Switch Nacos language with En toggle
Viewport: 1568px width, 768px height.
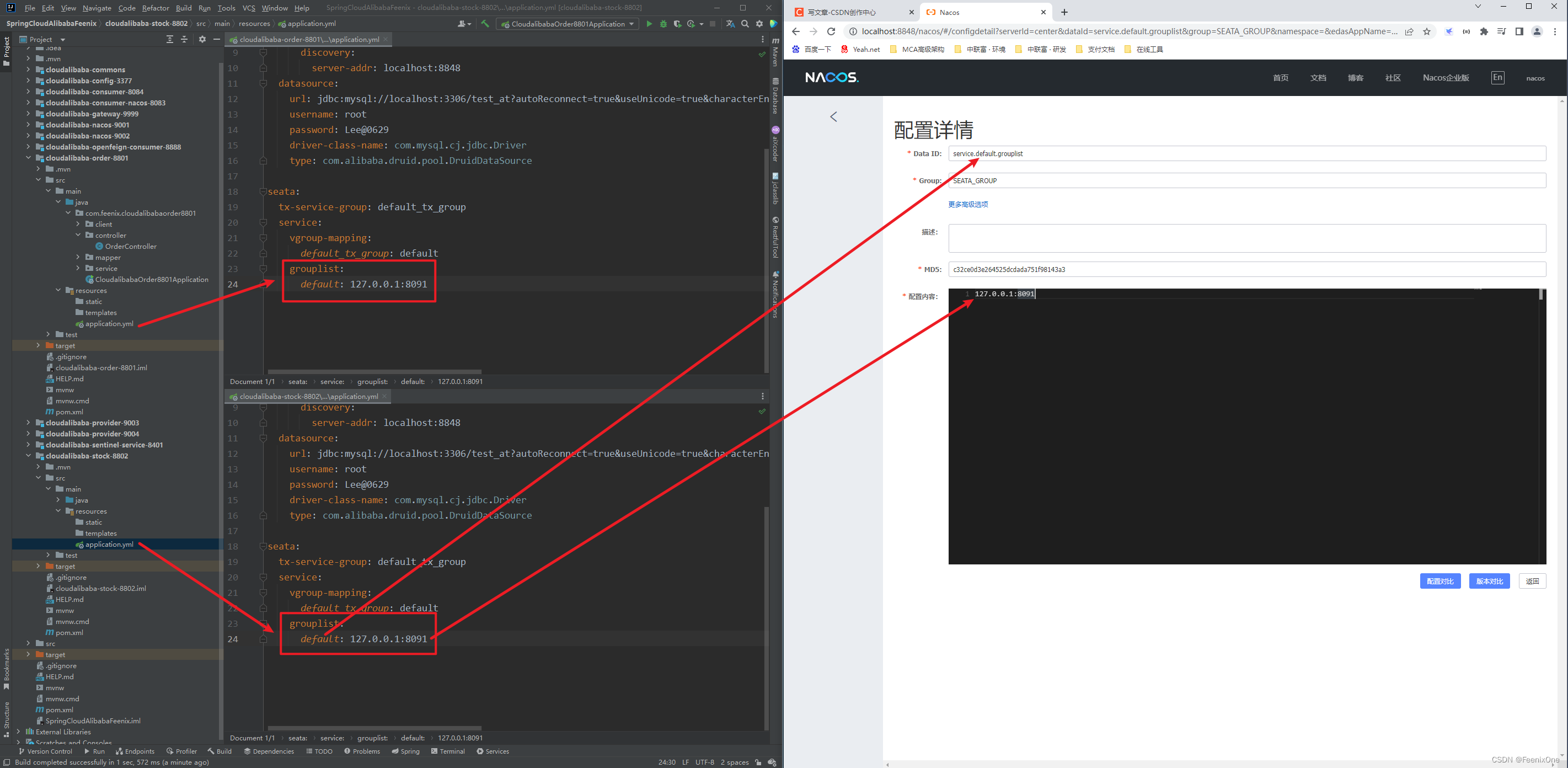click(1497, 77)
